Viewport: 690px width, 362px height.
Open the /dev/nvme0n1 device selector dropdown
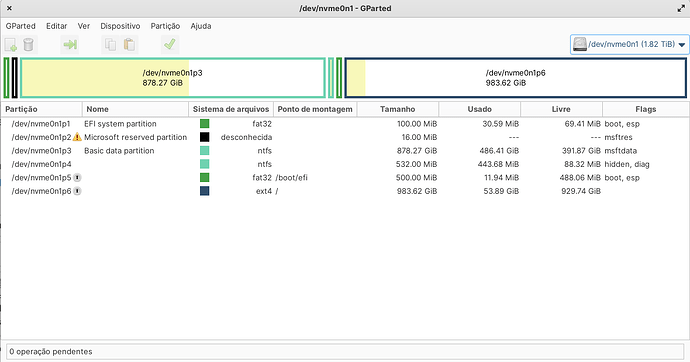[629, 44]
